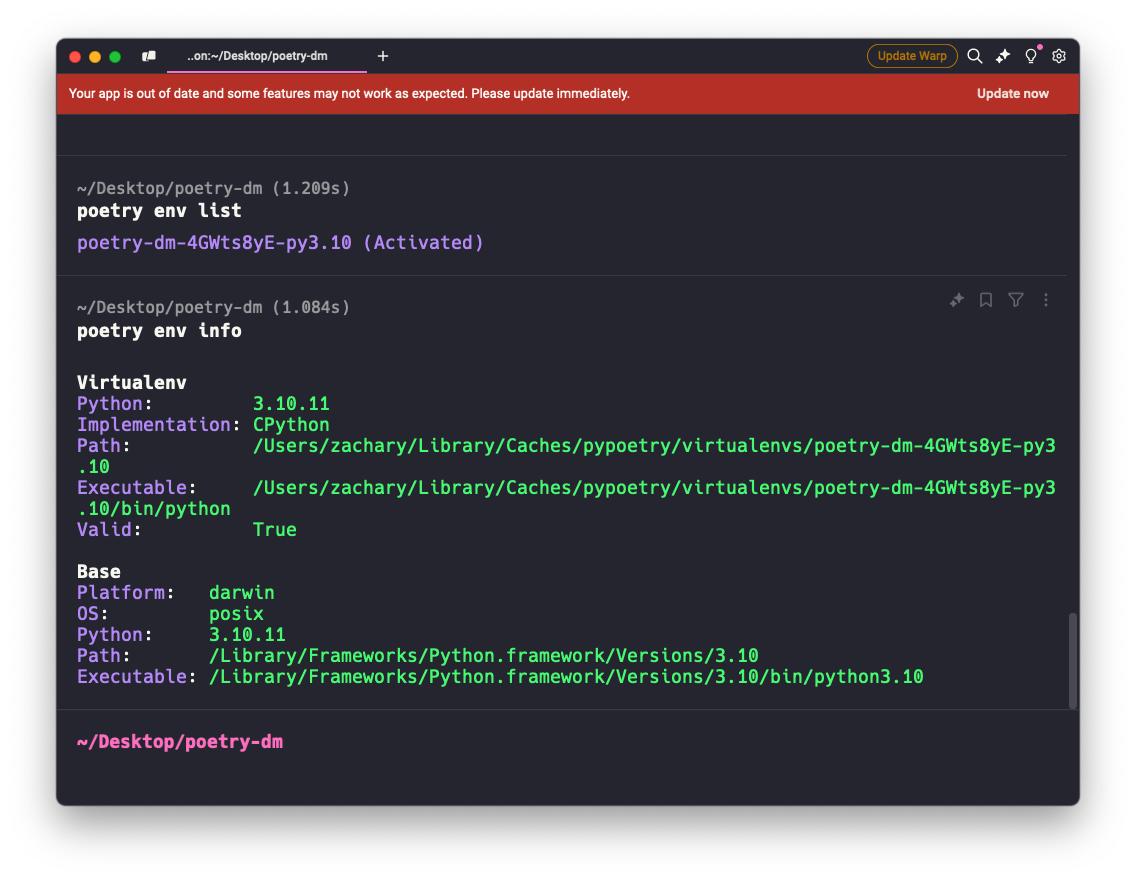Image resolution: width=1136 pixels, height=880 pixels.
Task: Open the block's three-dot more menu
Action: tap(1046, 300)
